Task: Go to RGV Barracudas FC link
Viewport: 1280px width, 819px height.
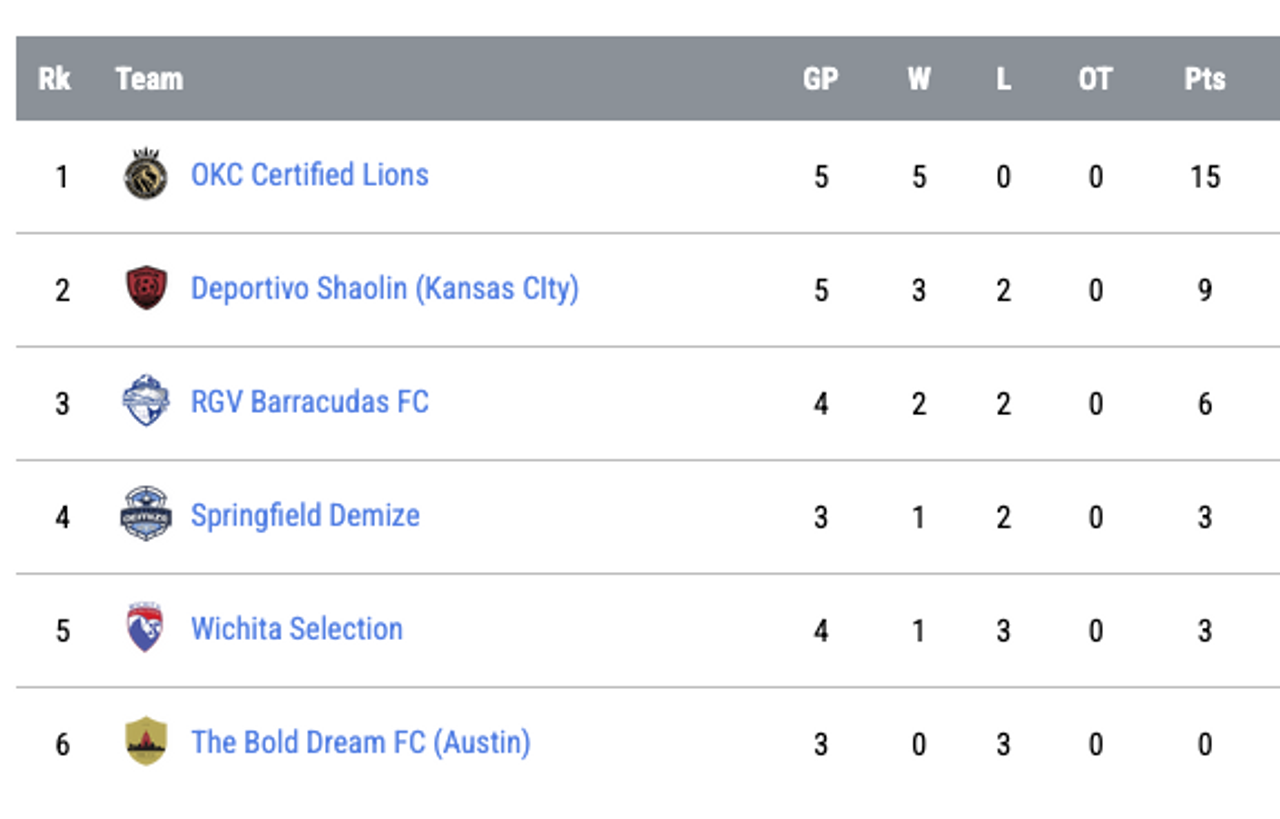Action: tap(309, 401)
